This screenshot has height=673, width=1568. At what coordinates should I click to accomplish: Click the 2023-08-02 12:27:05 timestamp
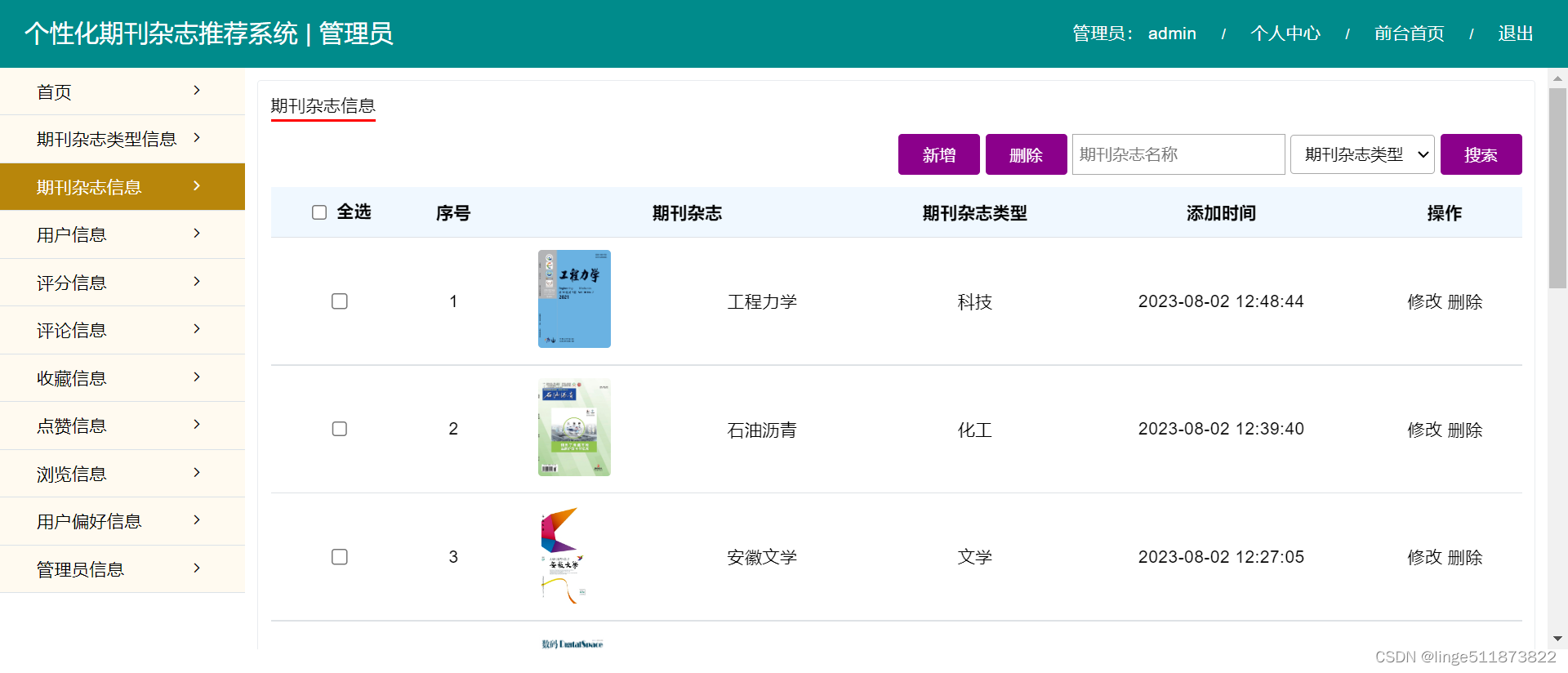(x=1221, y=557)
